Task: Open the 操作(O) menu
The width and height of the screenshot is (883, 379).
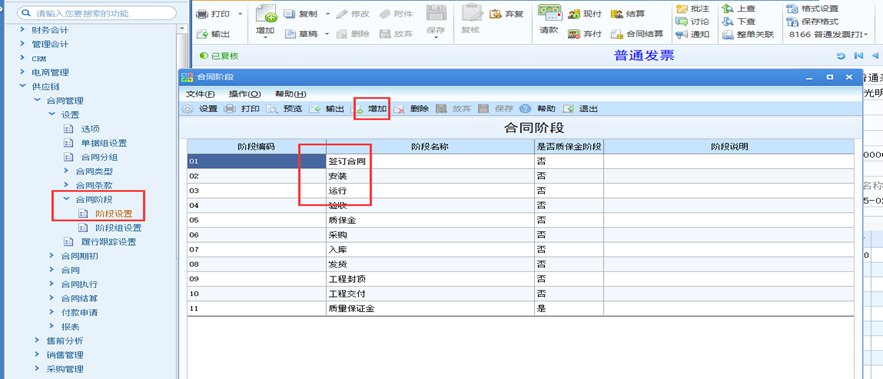Action: [x=245, y=94]
